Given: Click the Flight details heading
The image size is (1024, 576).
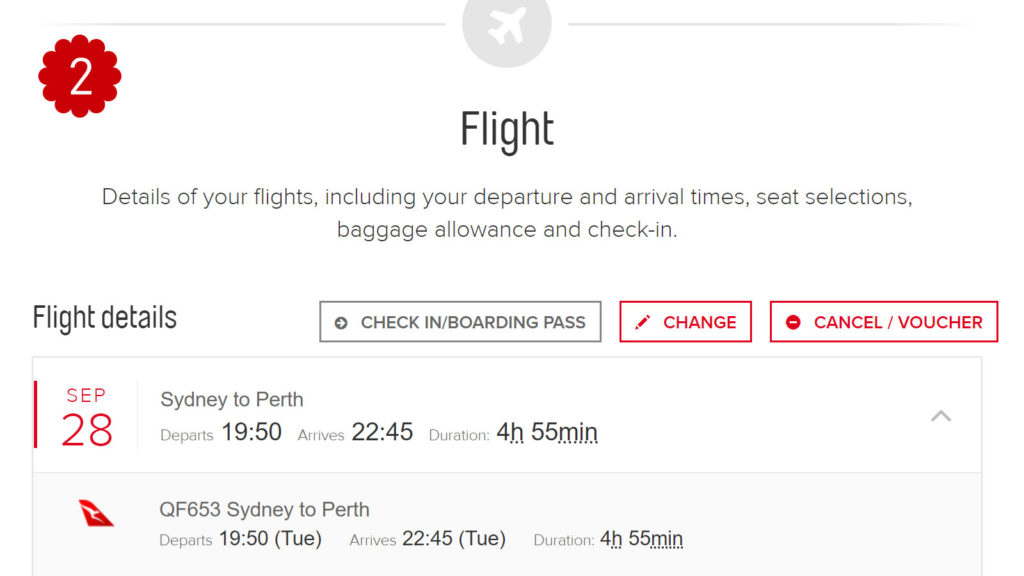Looking at the screenshot, I should [104, 318].
